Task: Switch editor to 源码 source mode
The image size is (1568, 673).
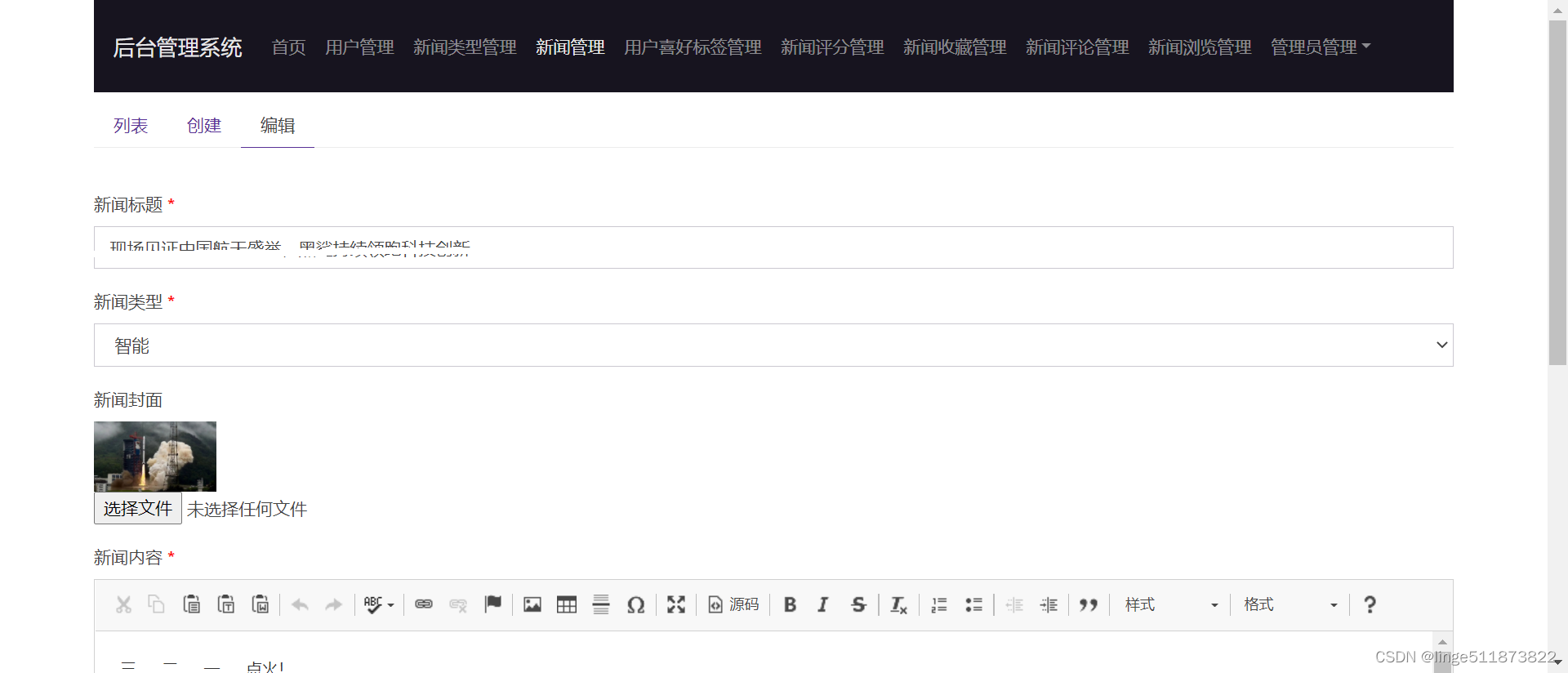Action: [733, 604]
